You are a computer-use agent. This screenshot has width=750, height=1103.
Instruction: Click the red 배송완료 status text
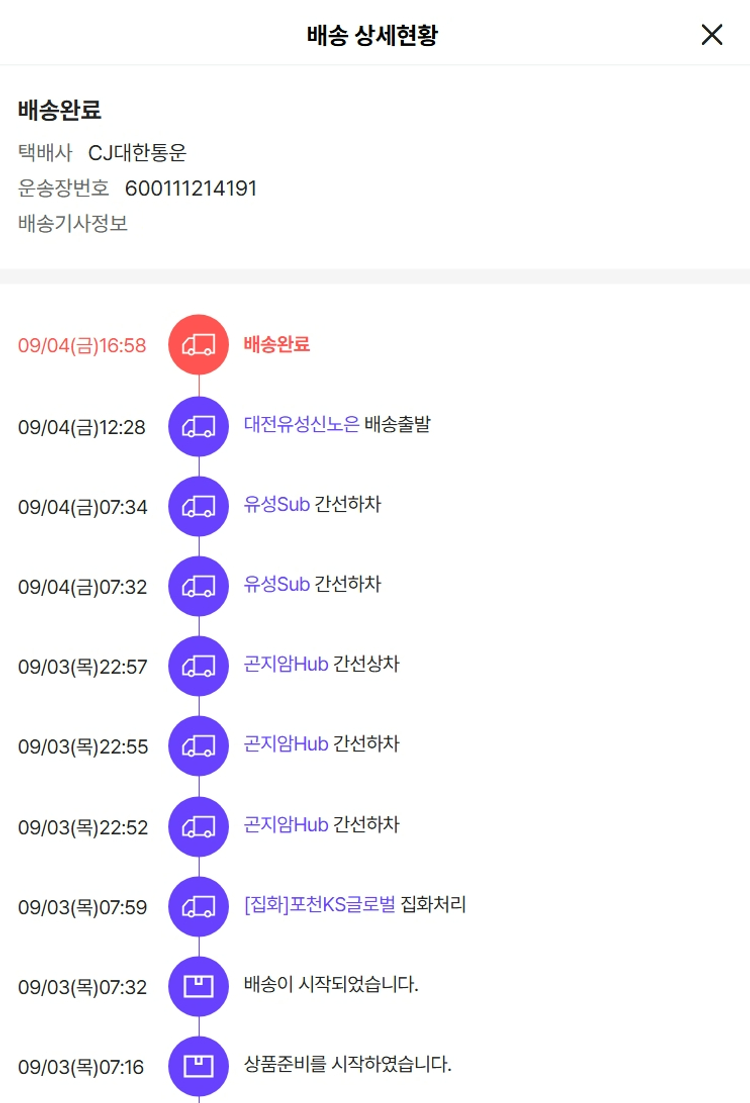[x=277, y=344]
